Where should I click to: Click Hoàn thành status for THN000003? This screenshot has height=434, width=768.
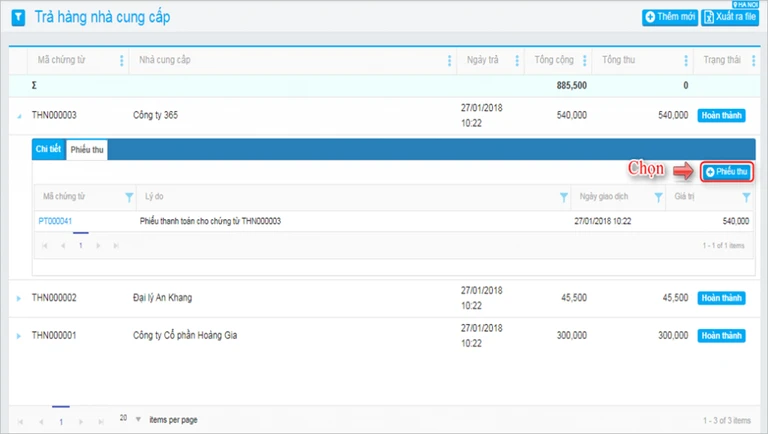point(721,116)
